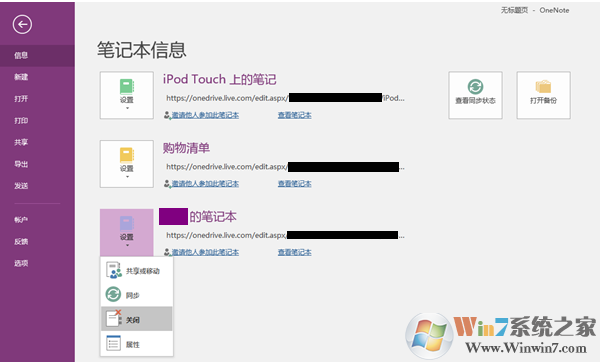
Task: Collapse the 设置 dropdown for 的笔记本
Action: coord(127,232)
